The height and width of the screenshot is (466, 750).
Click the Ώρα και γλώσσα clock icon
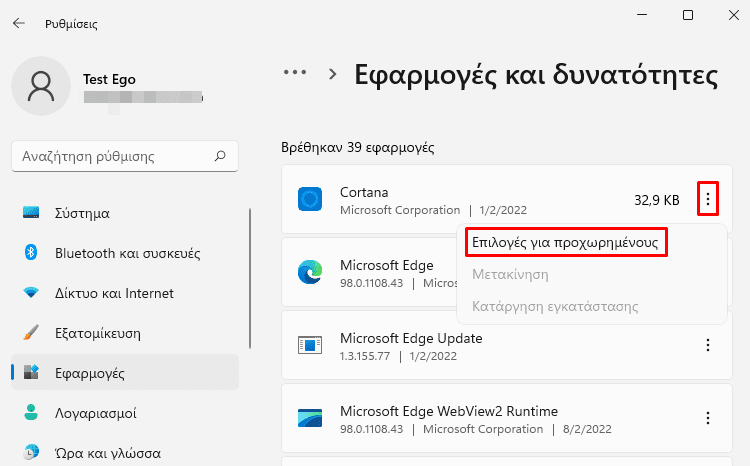click(x=31, y=452)
